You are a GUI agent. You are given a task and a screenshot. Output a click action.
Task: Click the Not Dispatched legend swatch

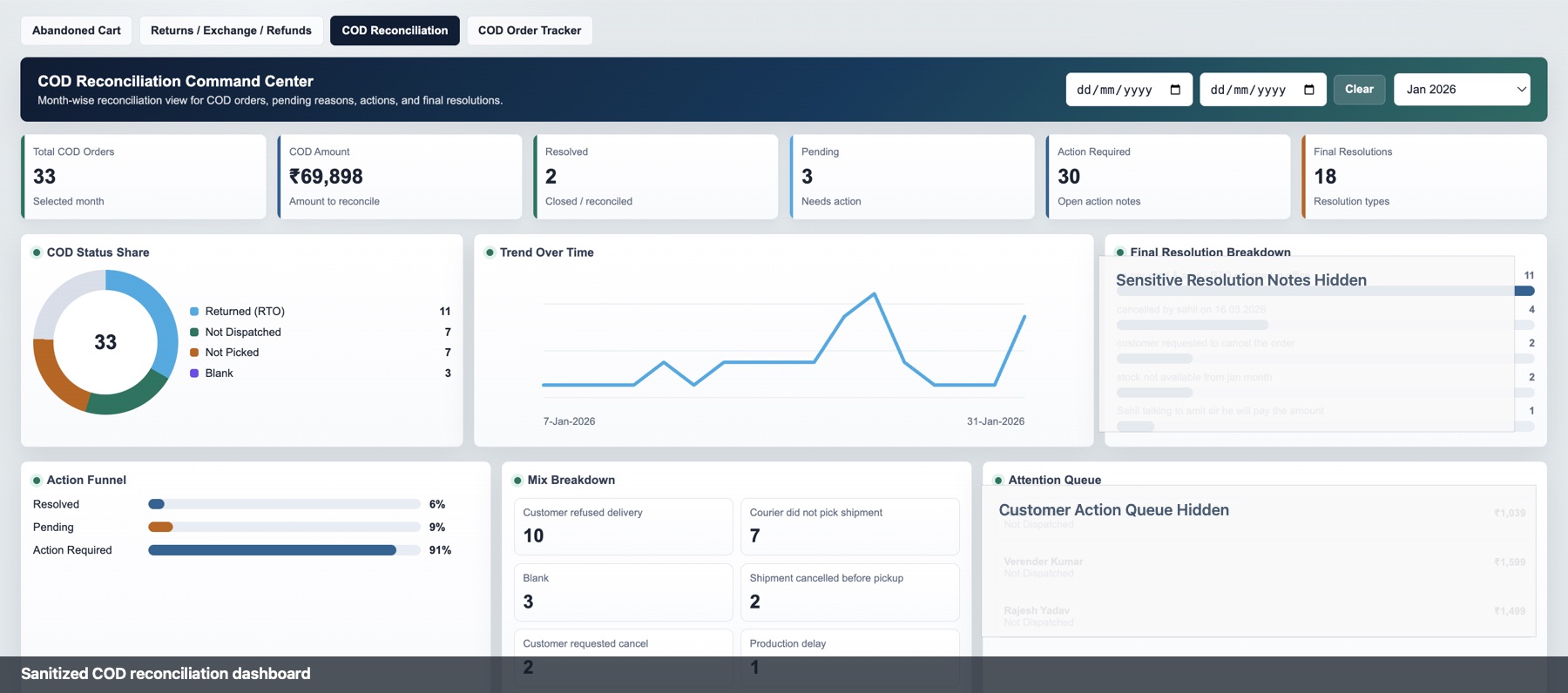194,332
